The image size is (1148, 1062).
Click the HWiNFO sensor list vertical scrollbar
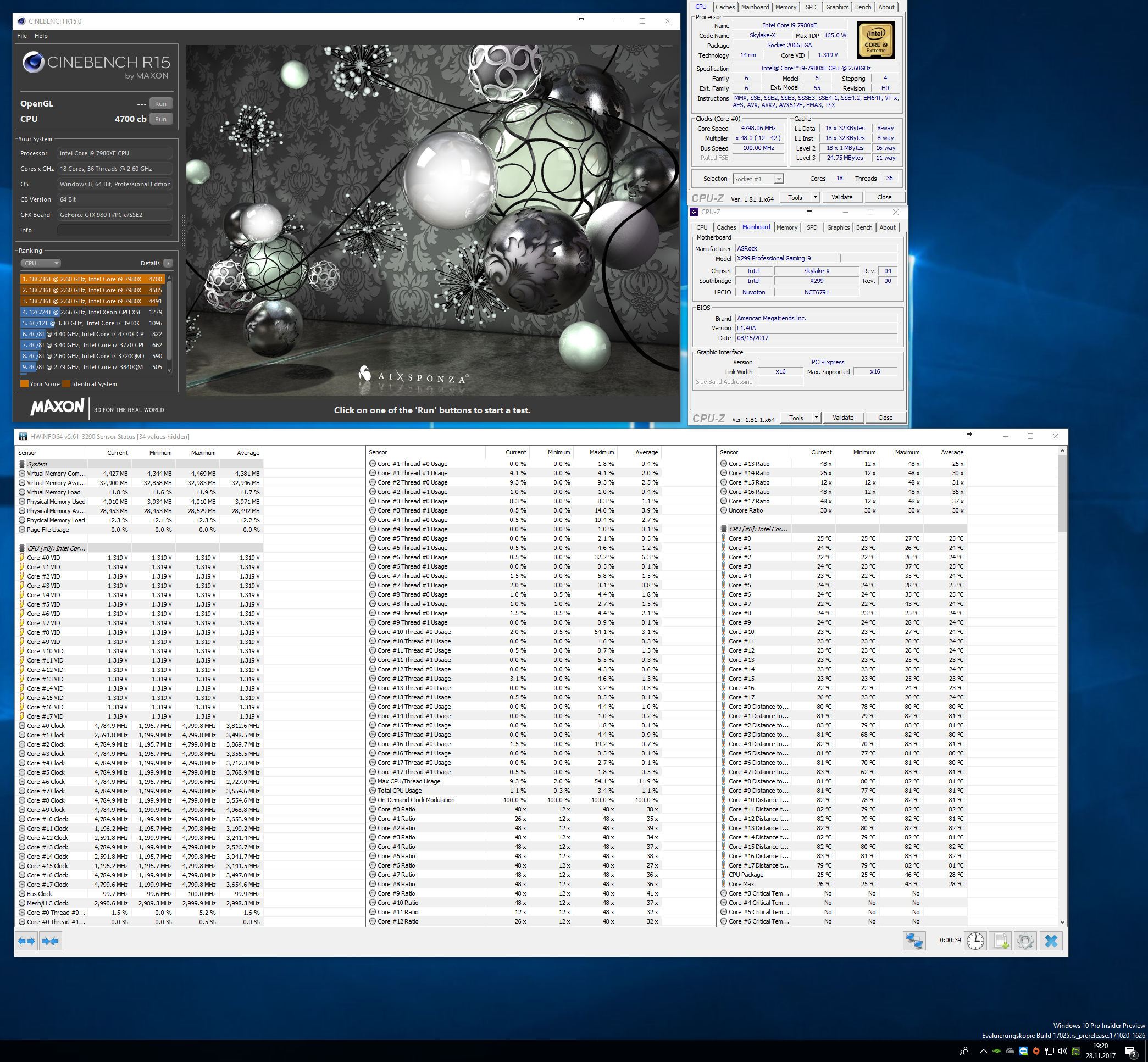[x=1062, y=494]
